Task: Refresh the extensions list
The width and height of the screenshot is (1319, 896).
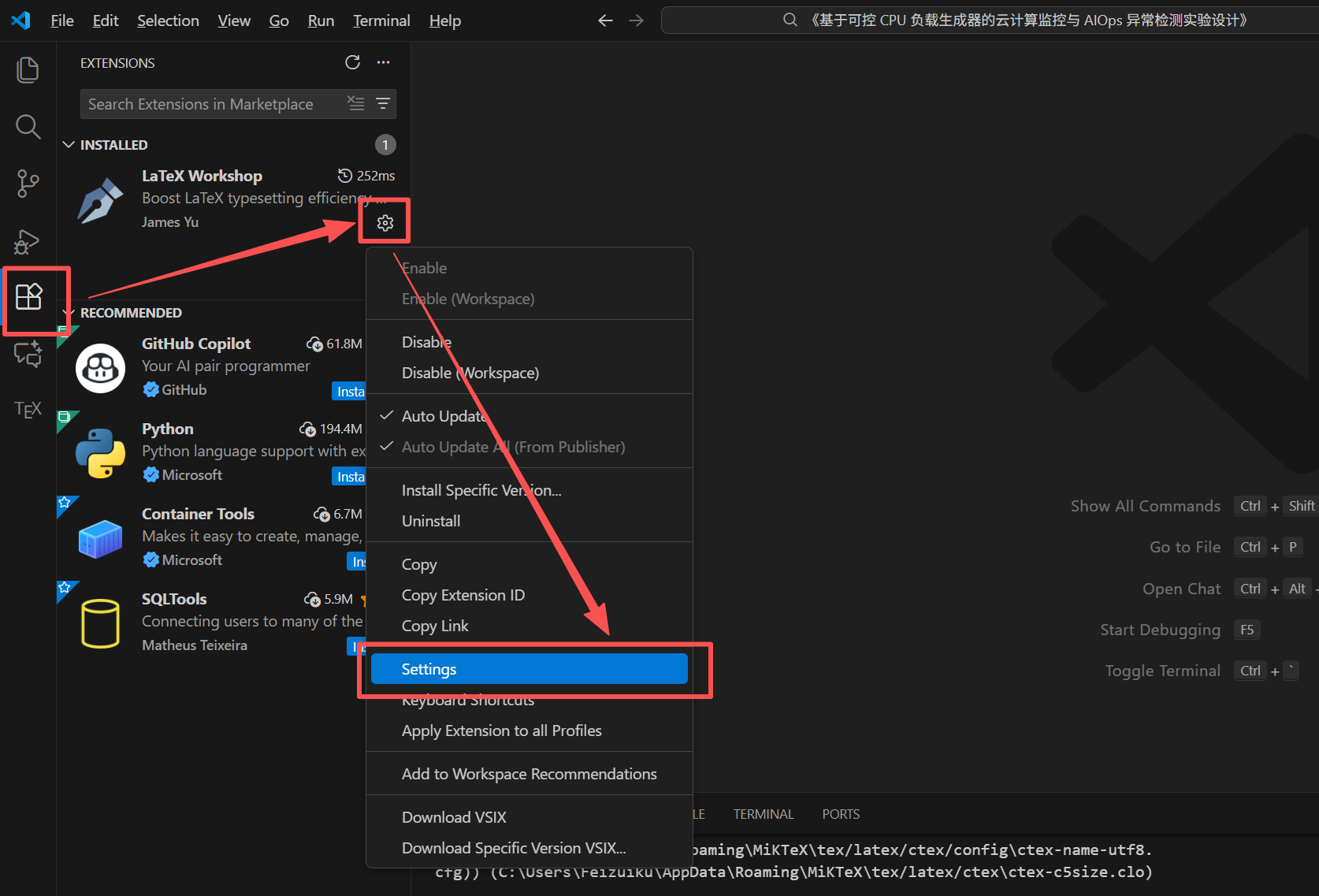Action: (352, 62)
